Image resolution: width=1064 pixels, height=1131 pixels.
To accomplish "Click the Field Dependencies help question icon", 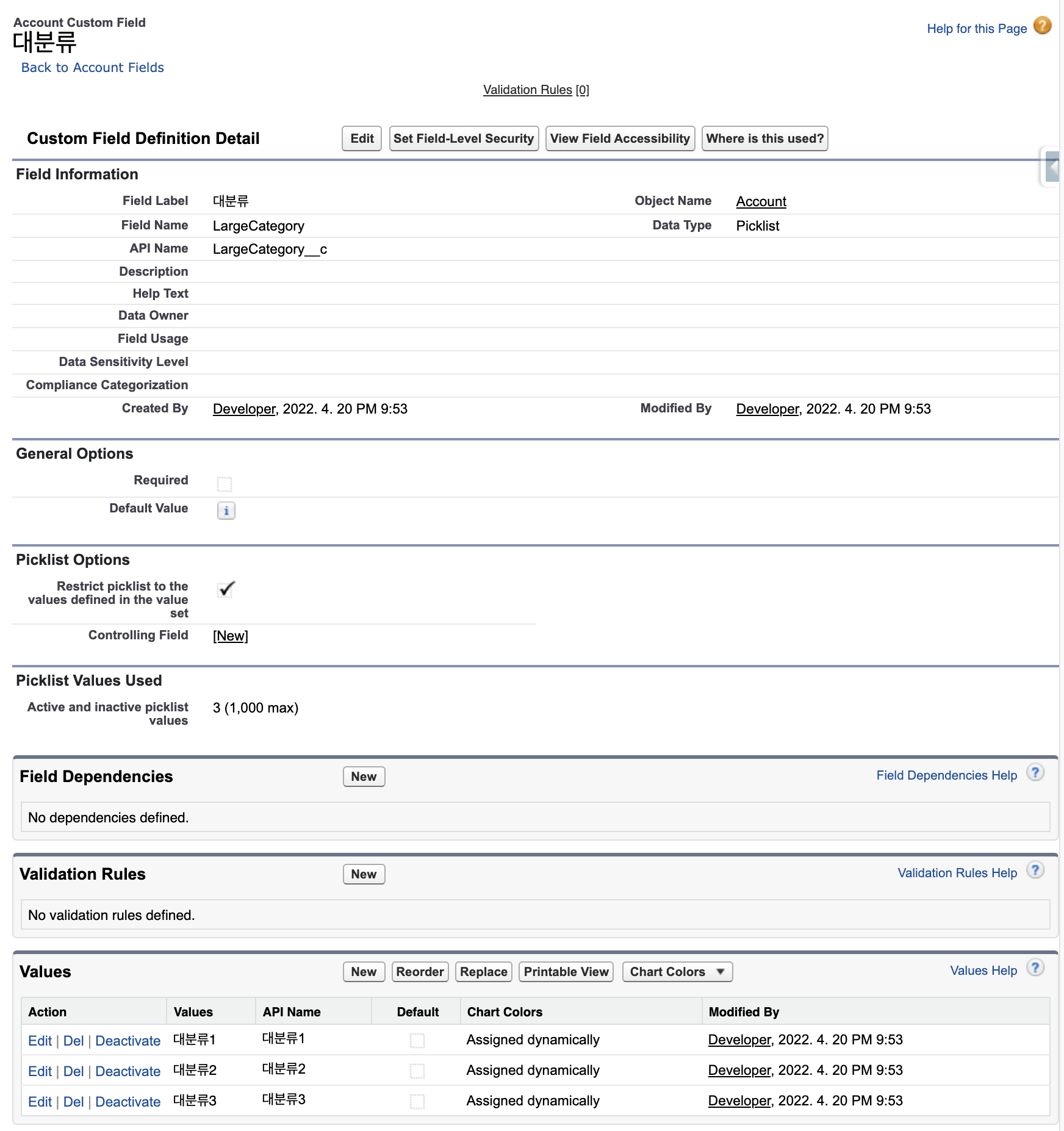I will tap(1035, 772).
